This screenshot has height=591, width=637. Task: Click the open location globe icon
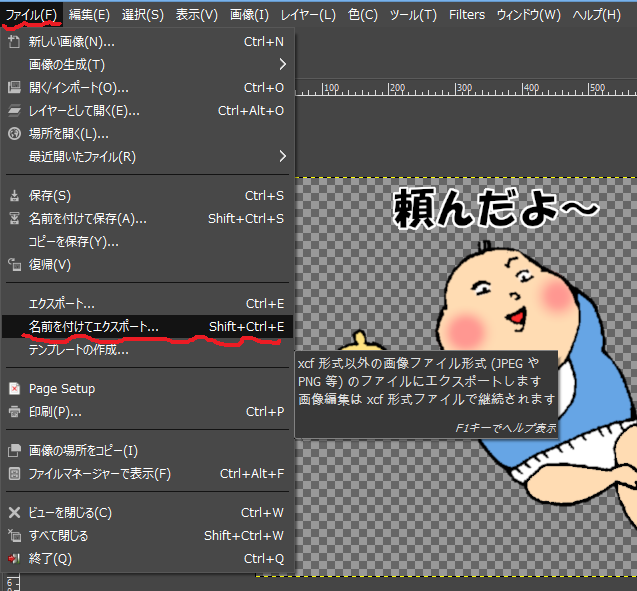tap(14, 134)
